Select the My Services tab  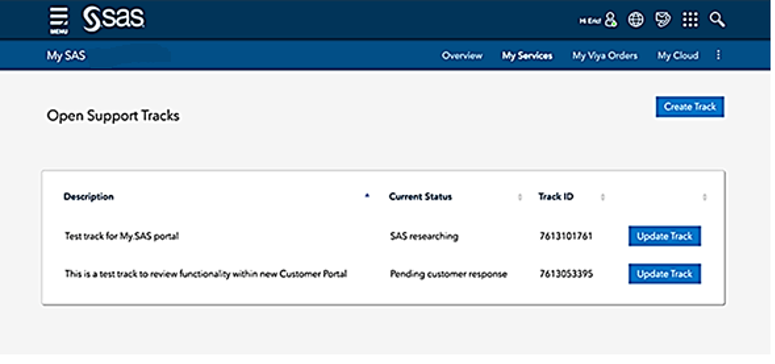pyautogui.click(x=527, y=55)
